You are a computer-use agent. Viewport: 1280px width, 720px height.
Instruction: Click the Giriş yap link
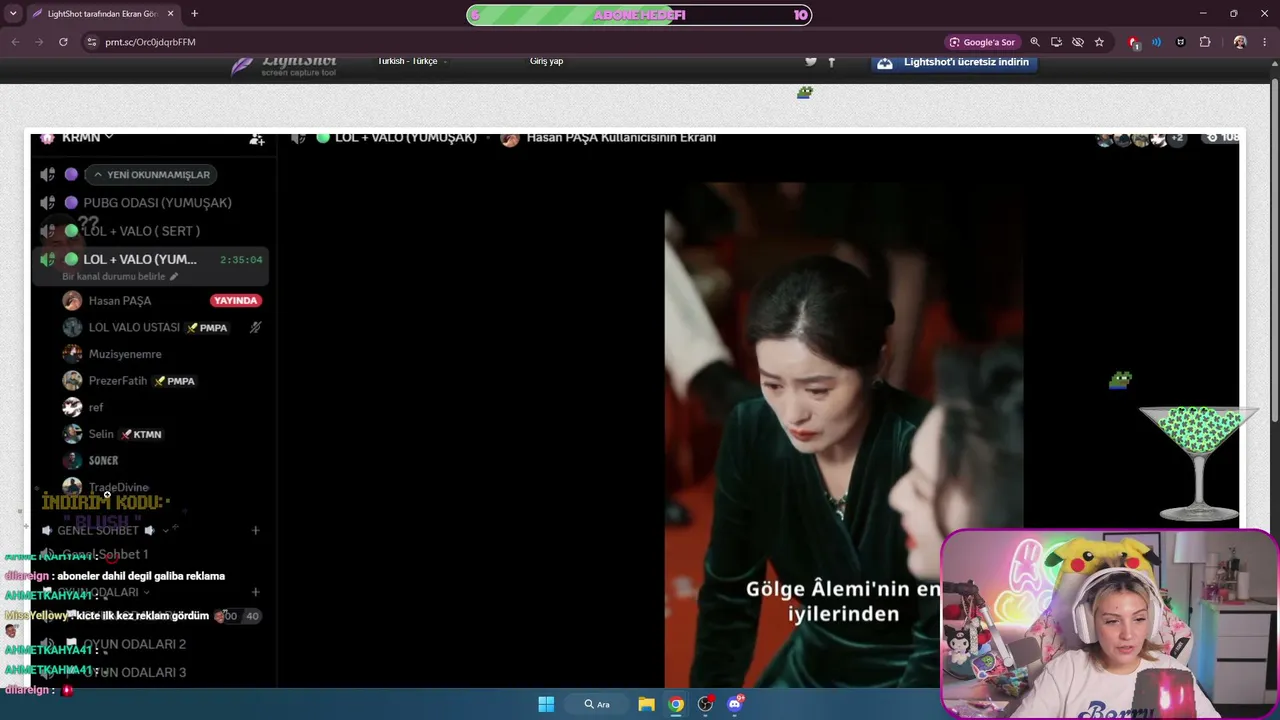coord(546,61)
